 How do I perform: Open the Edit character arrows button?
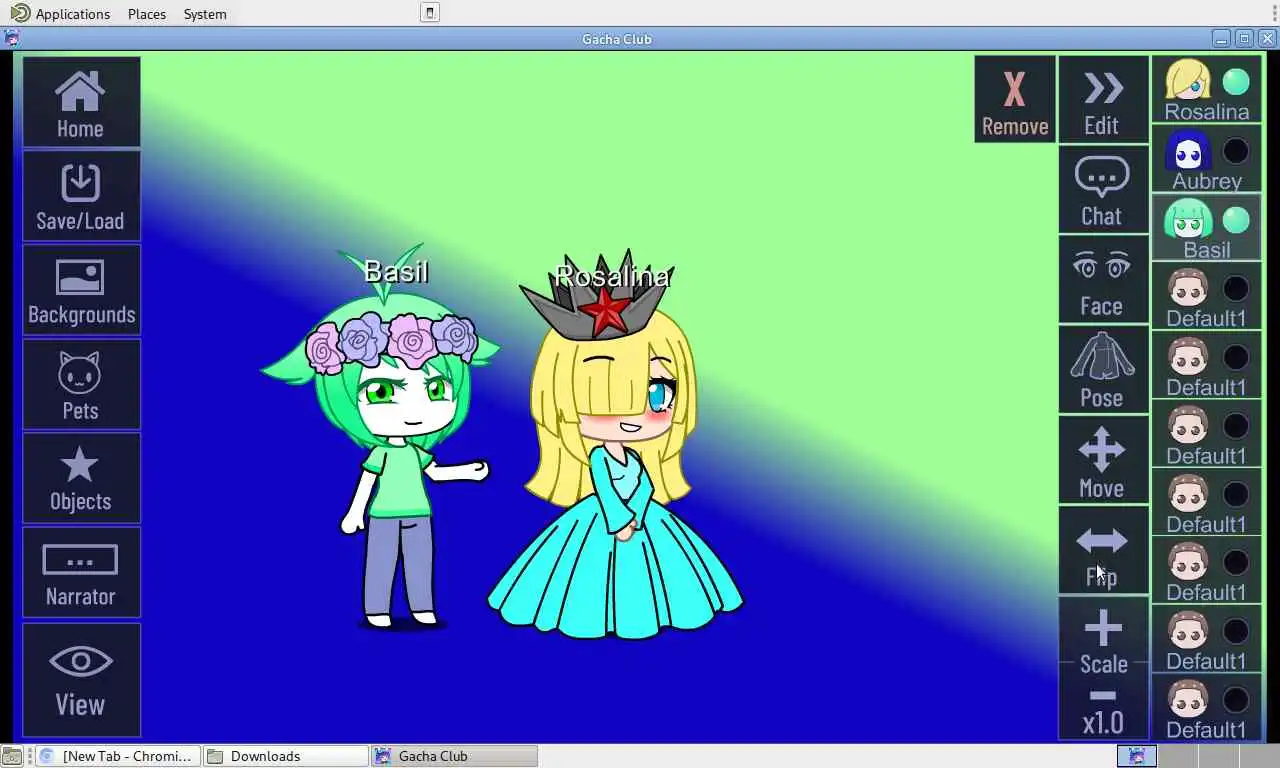(x=1103, y=99)
